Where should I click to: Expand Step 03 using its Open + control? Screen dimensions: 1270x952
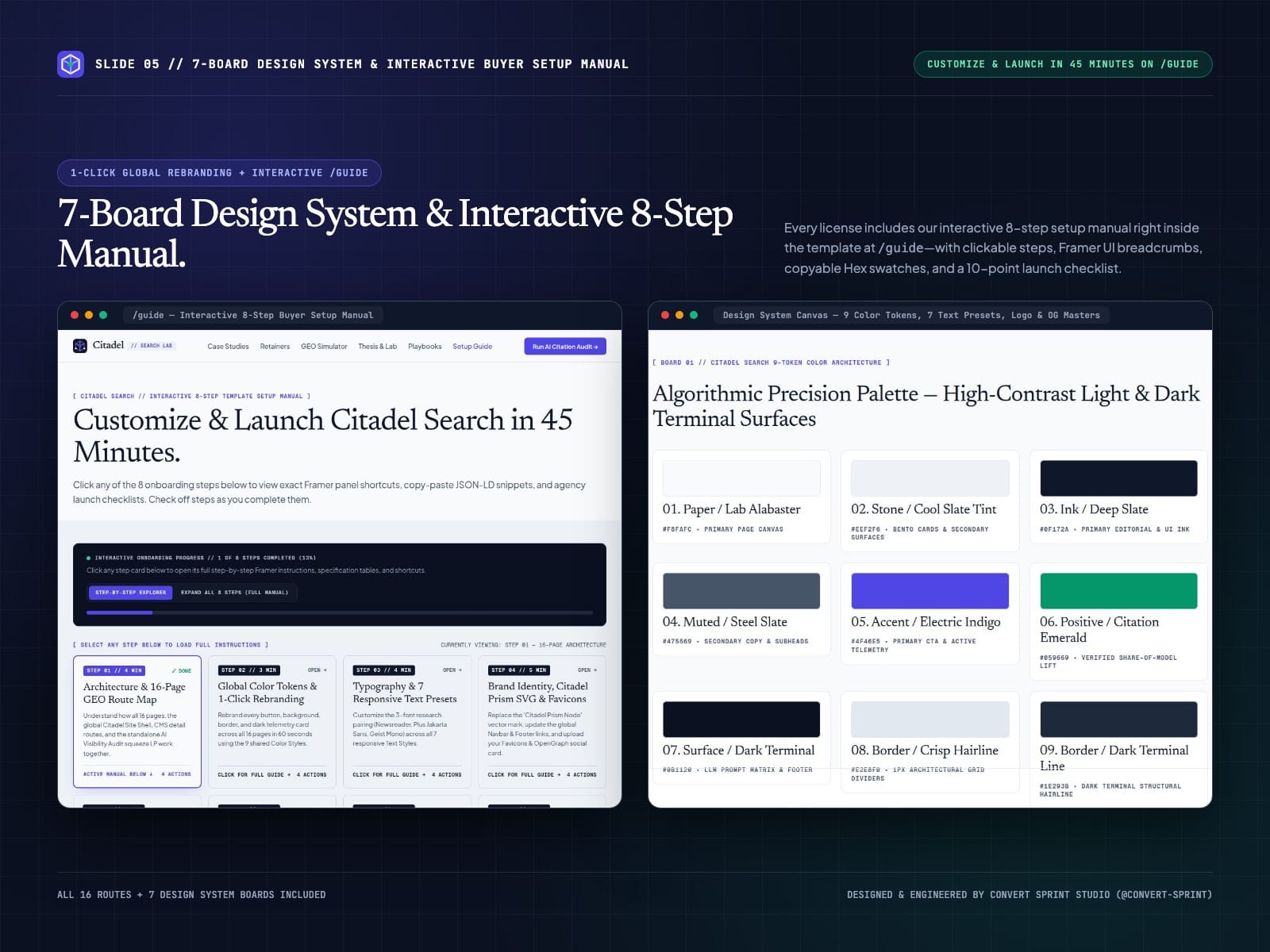452,670
